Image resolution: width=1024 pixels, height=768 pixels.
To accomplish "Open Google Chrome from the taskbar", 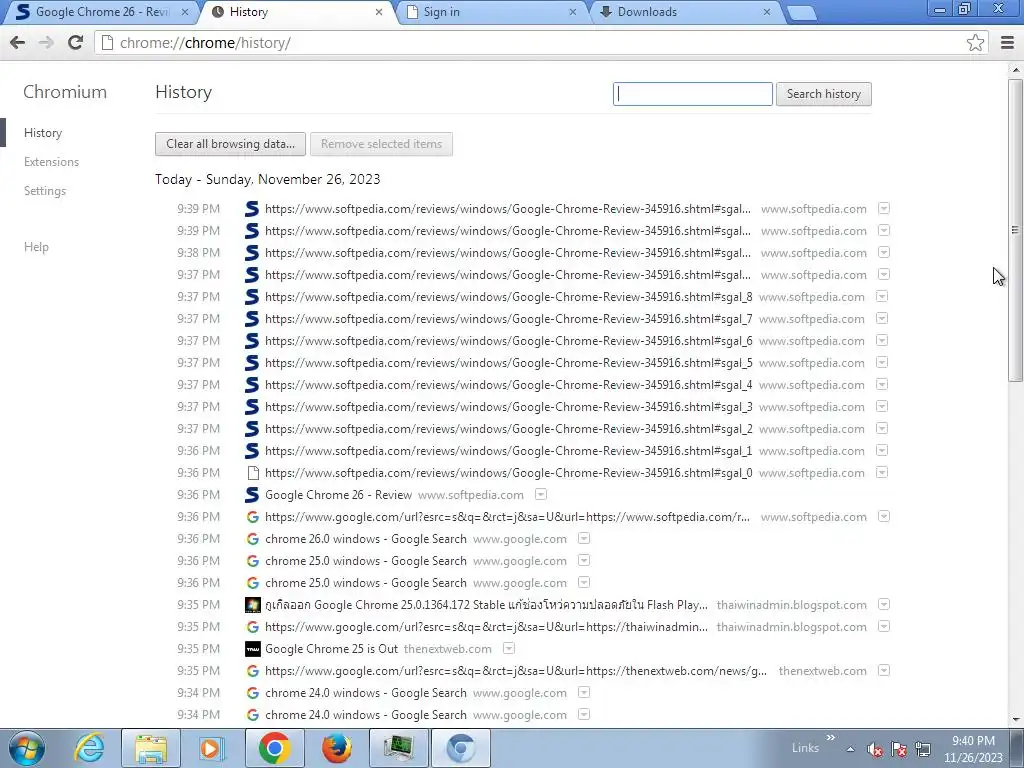I will (274, 748).
